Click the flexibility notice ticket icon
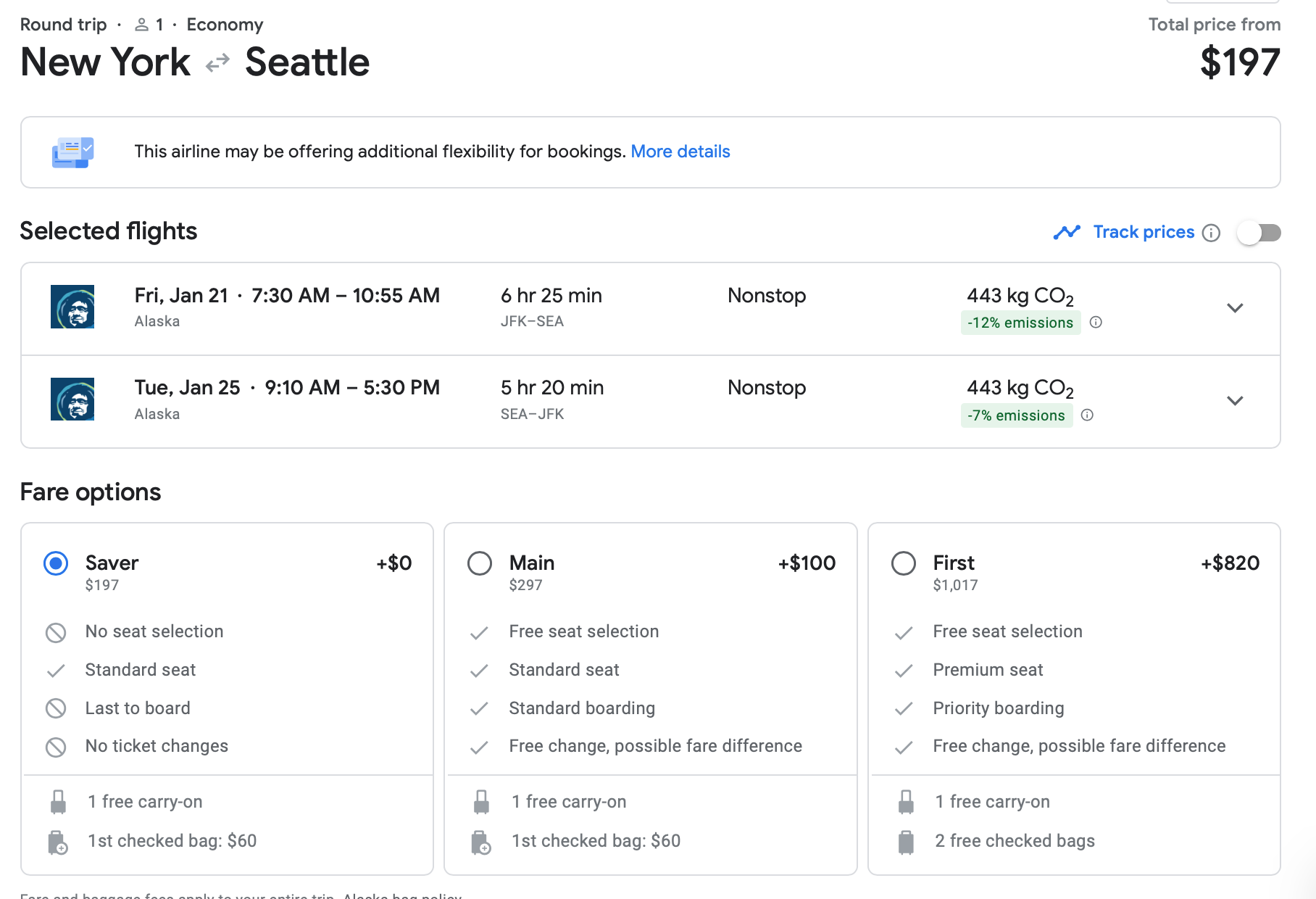The width and height of the screenshot is (1316, 899). (x=72, y=152)
